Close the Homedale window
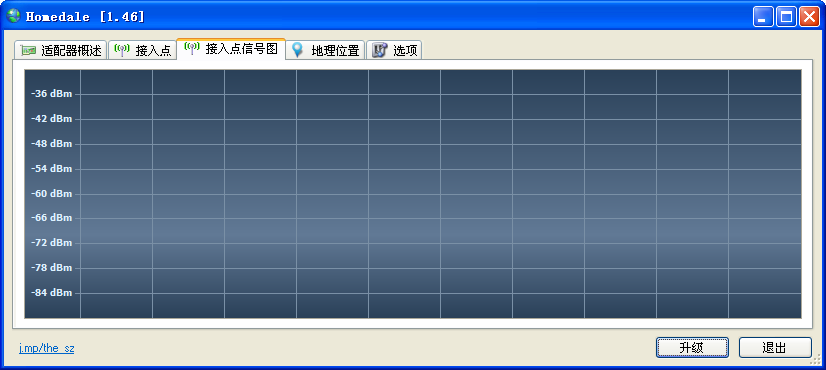Image resolution: width=826 pixels, height=370 pixels. tap(809, 17)
